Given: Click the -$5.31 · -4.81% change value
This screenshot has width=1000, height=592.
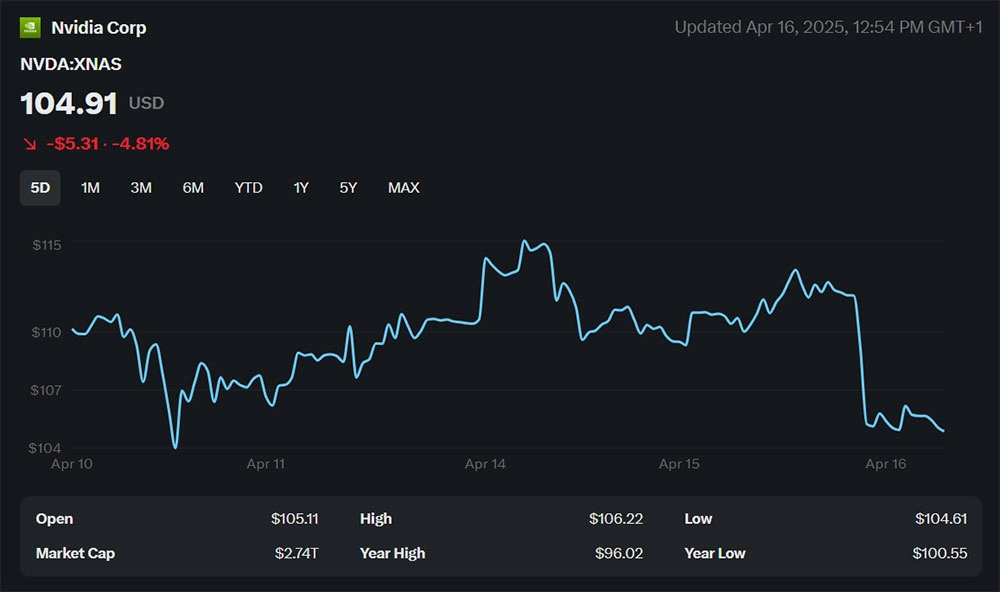Looking at the screenshot, I should pos(108,144).
